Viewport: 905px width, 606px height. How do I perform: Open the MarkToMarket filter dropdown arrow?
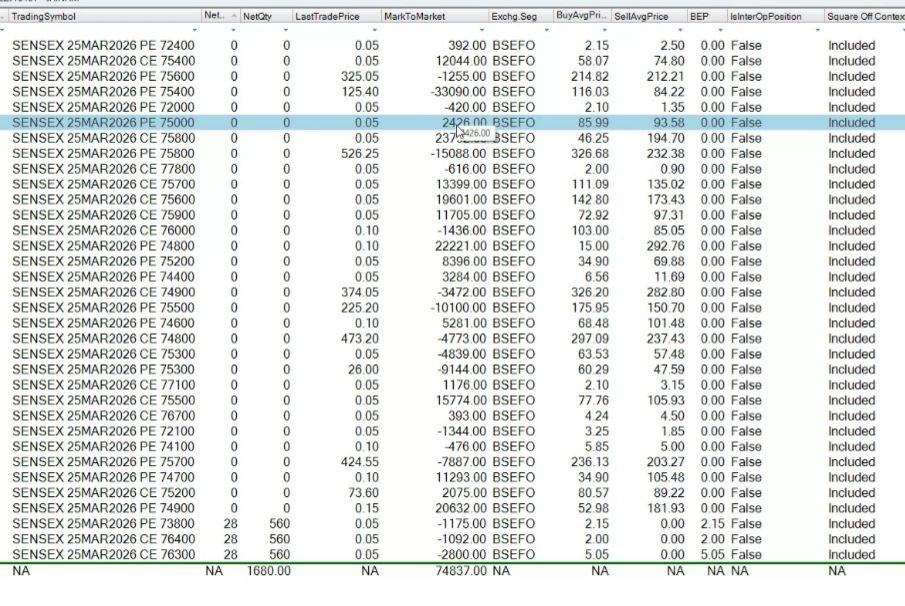482,29
